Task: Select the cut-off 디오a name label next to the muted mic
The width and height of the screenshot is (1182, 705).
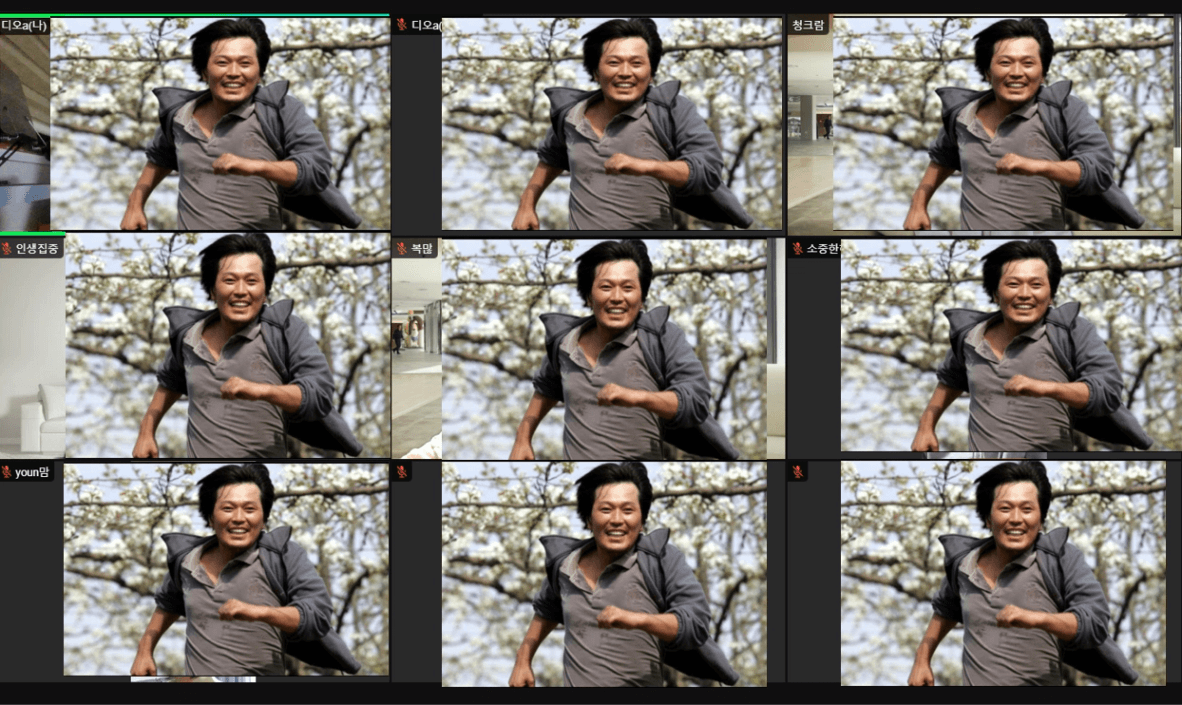Action: click(426, 25)
